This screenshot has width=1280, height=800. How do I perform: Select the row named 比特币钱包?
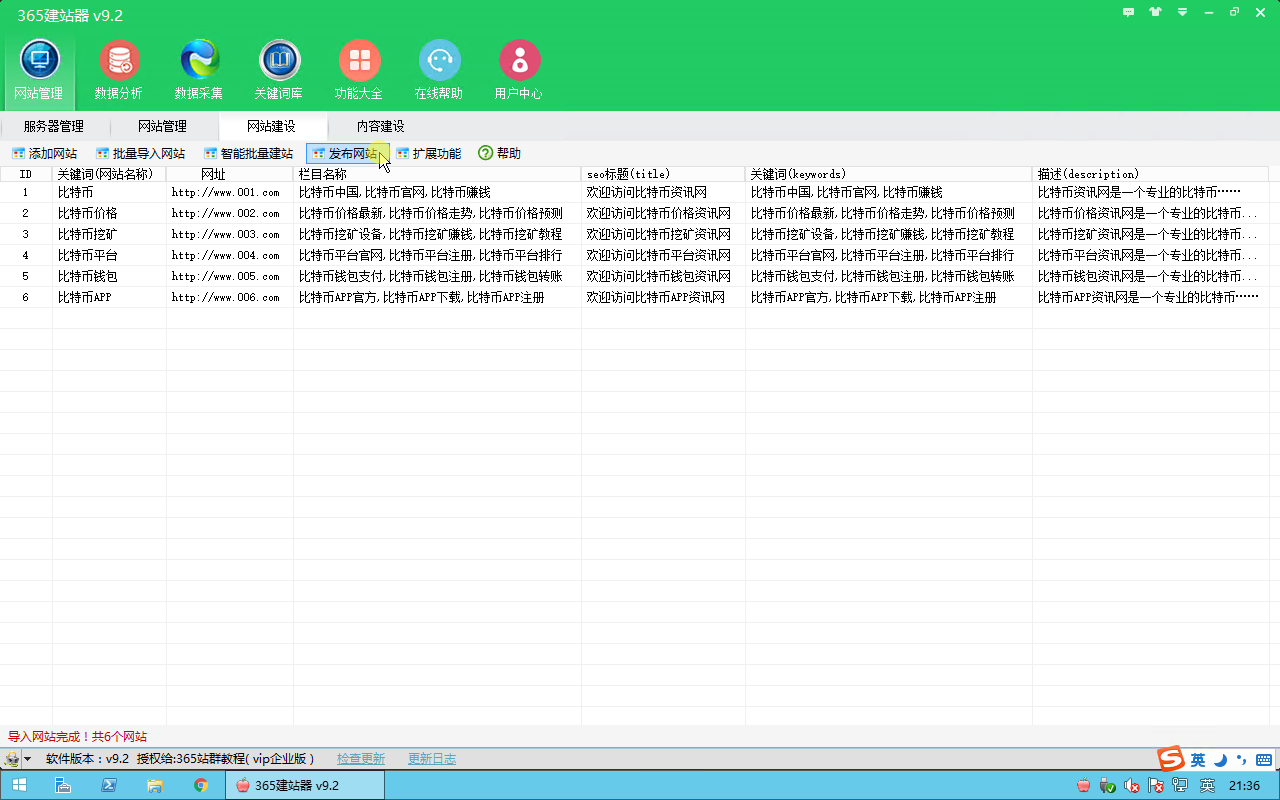click(634, 276)
